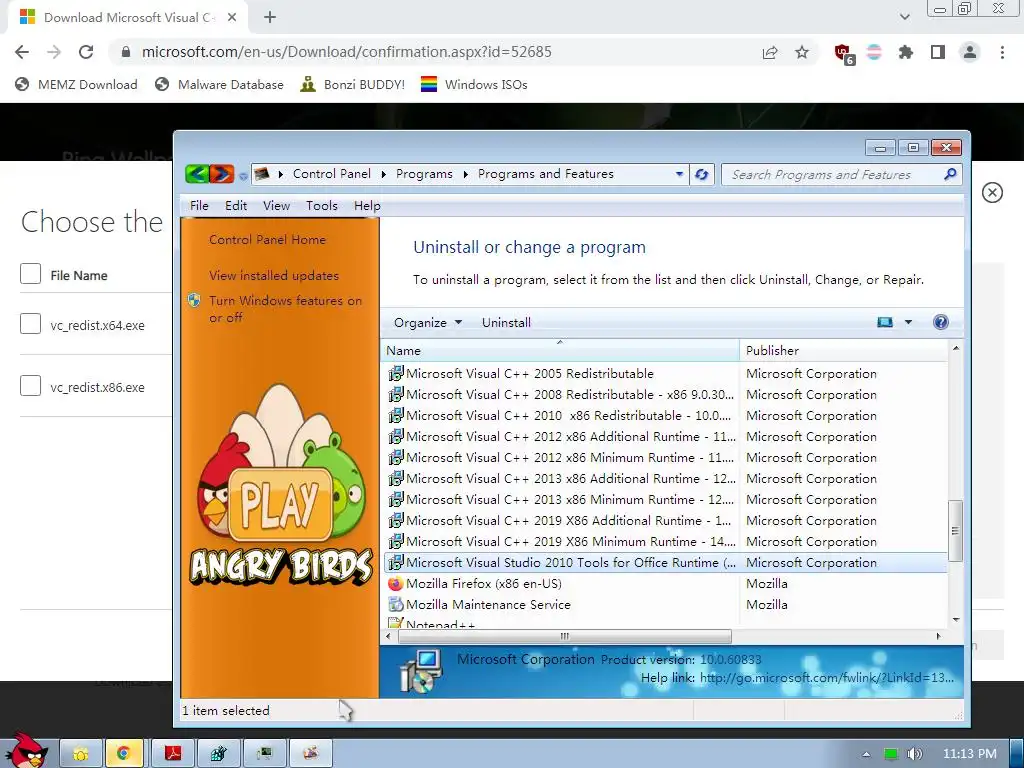Refresh the Programs and Features list

click(x=702, y=174)
